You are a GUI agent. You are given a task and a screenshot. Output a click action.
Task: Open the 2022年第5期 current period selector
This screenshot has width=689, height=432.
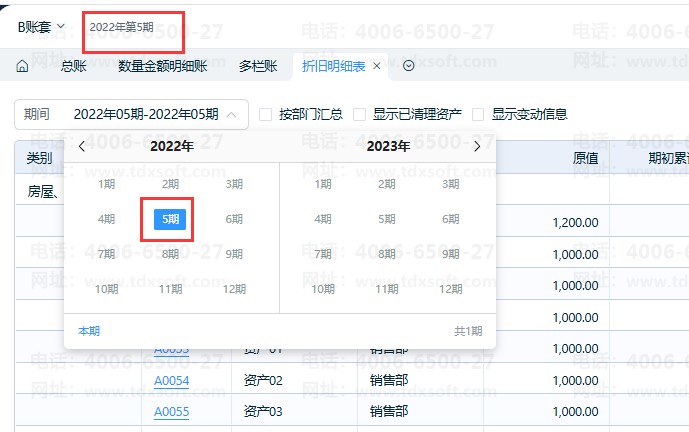point(122,27)
